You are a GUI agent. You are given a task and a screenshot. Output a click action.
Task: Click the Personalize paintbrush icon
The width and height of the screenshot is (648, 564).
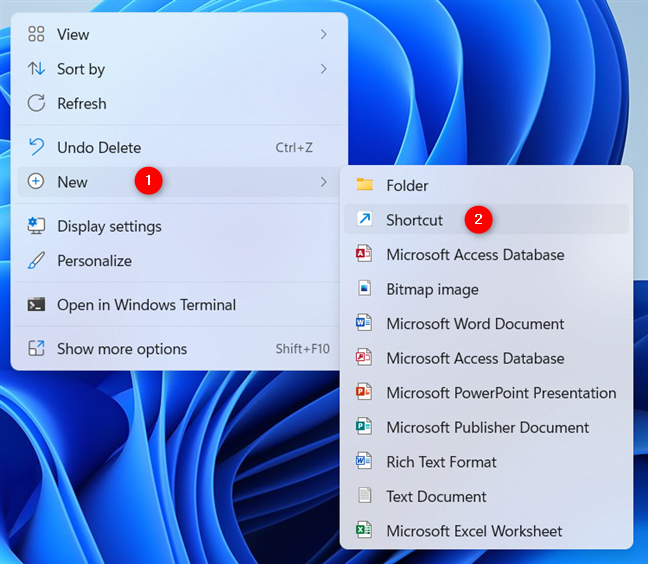tap(36, 261)
